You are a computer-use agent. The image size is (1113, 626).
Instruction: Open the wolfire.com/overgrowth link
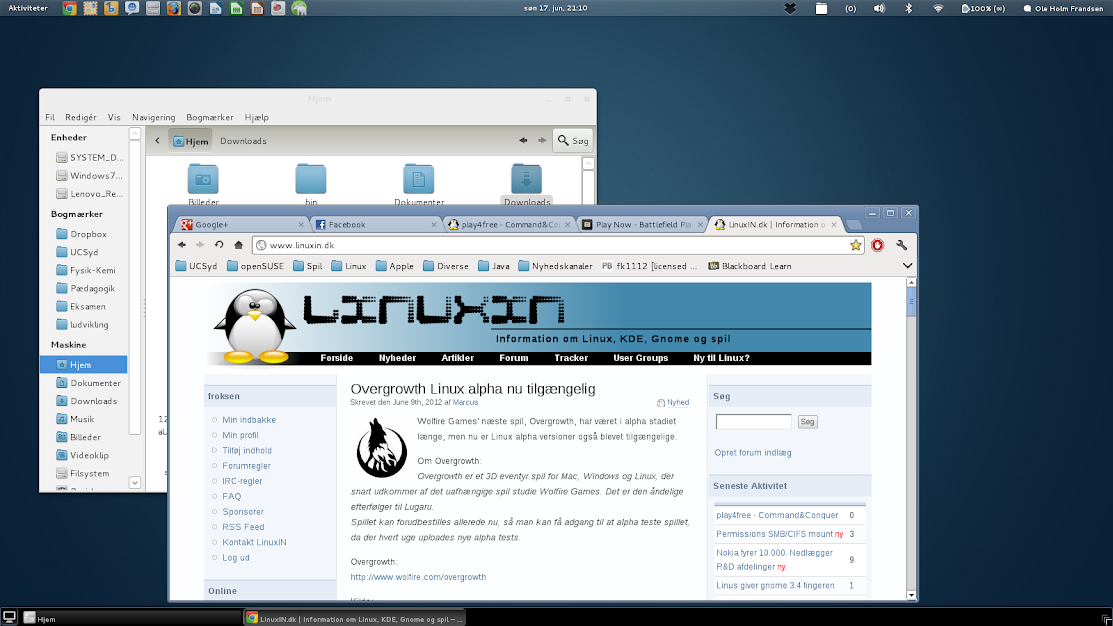(418, 577)
